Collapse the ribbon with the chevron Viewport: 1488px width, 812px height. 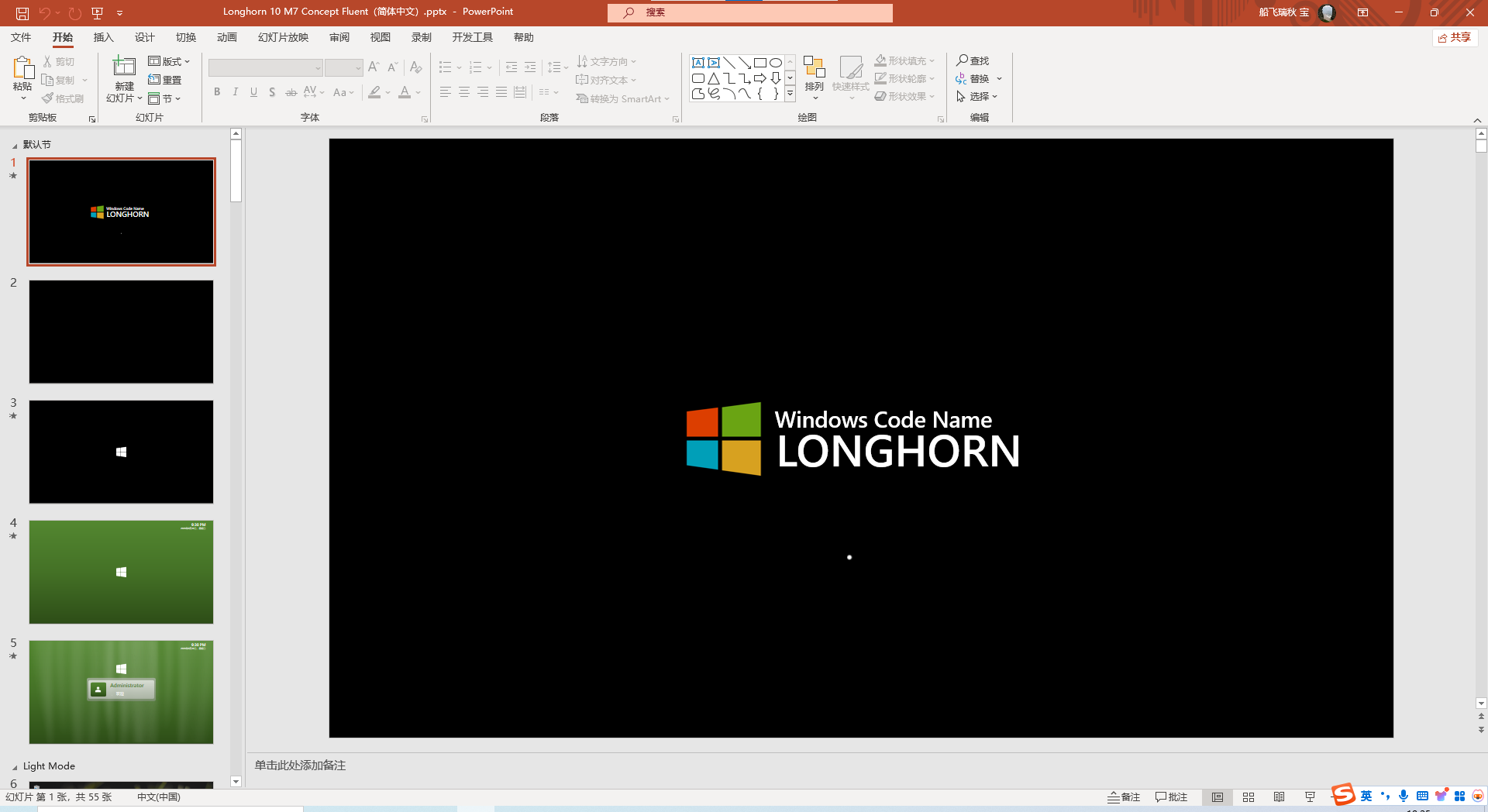click(x=1477, y=120)
